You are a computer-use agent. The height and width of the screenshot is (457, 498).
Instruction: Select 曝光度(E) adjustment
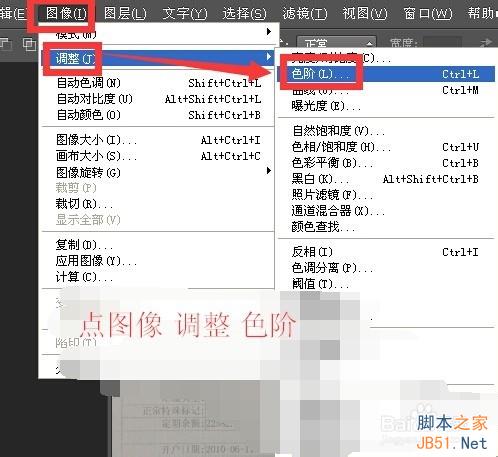[x=386, y=106]
